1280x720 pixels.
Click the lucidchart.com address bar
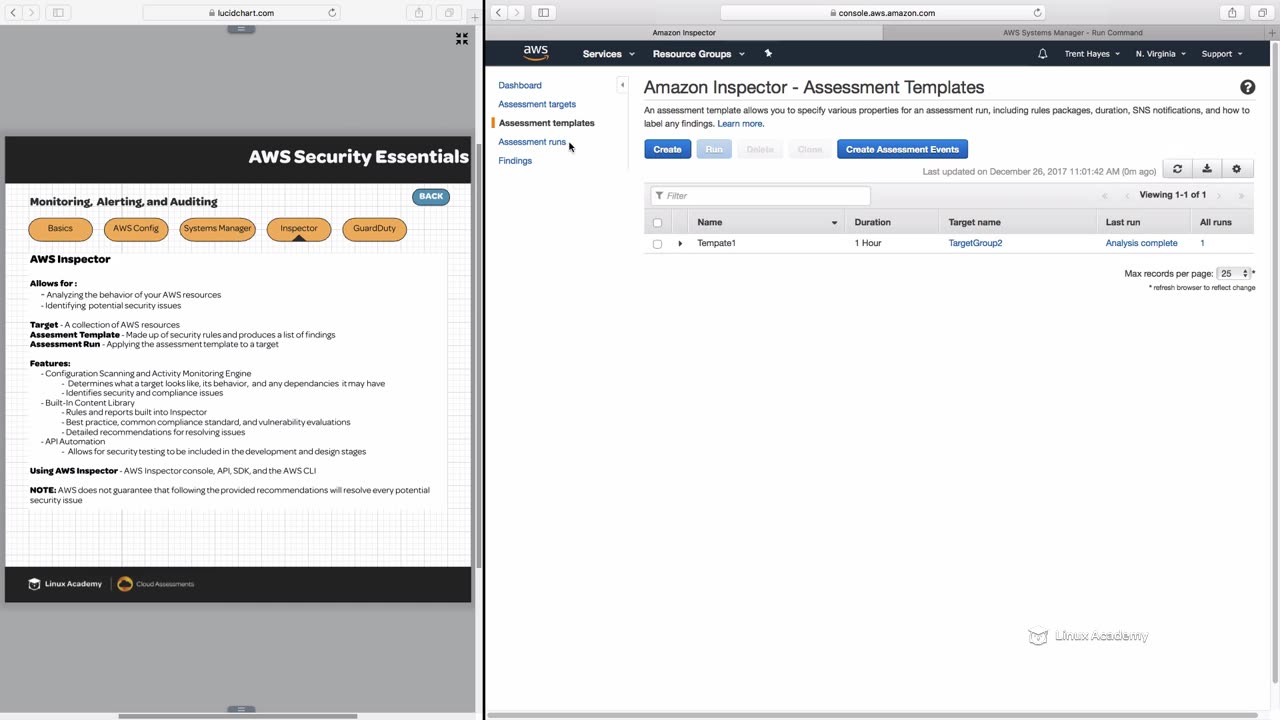[241, 13]
